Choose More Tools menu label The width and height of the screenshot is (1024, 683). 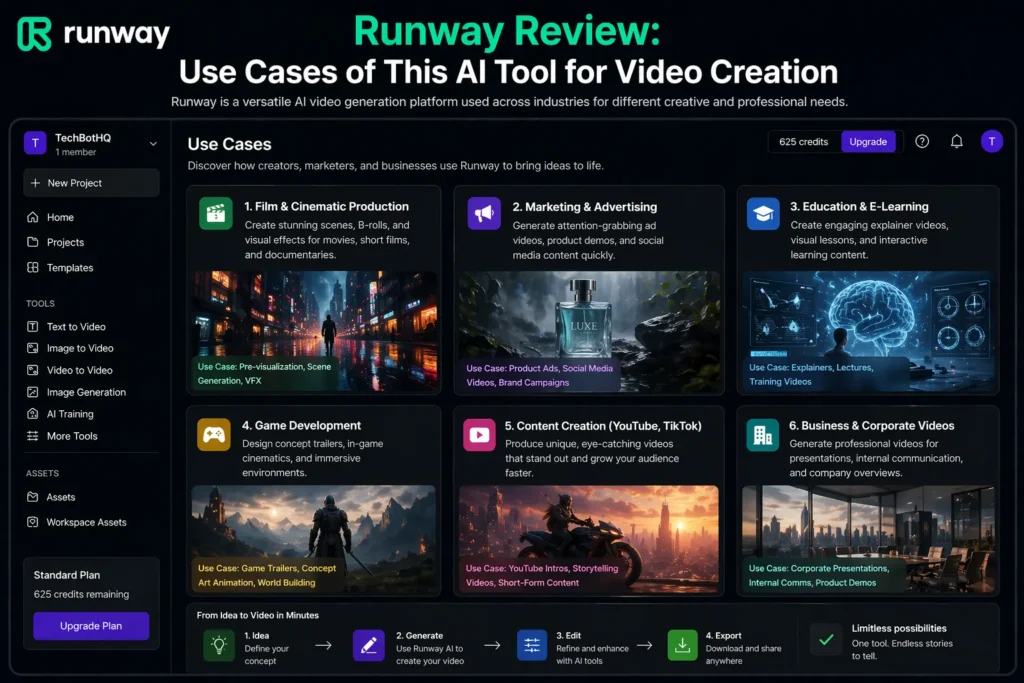tap(72, 436)
